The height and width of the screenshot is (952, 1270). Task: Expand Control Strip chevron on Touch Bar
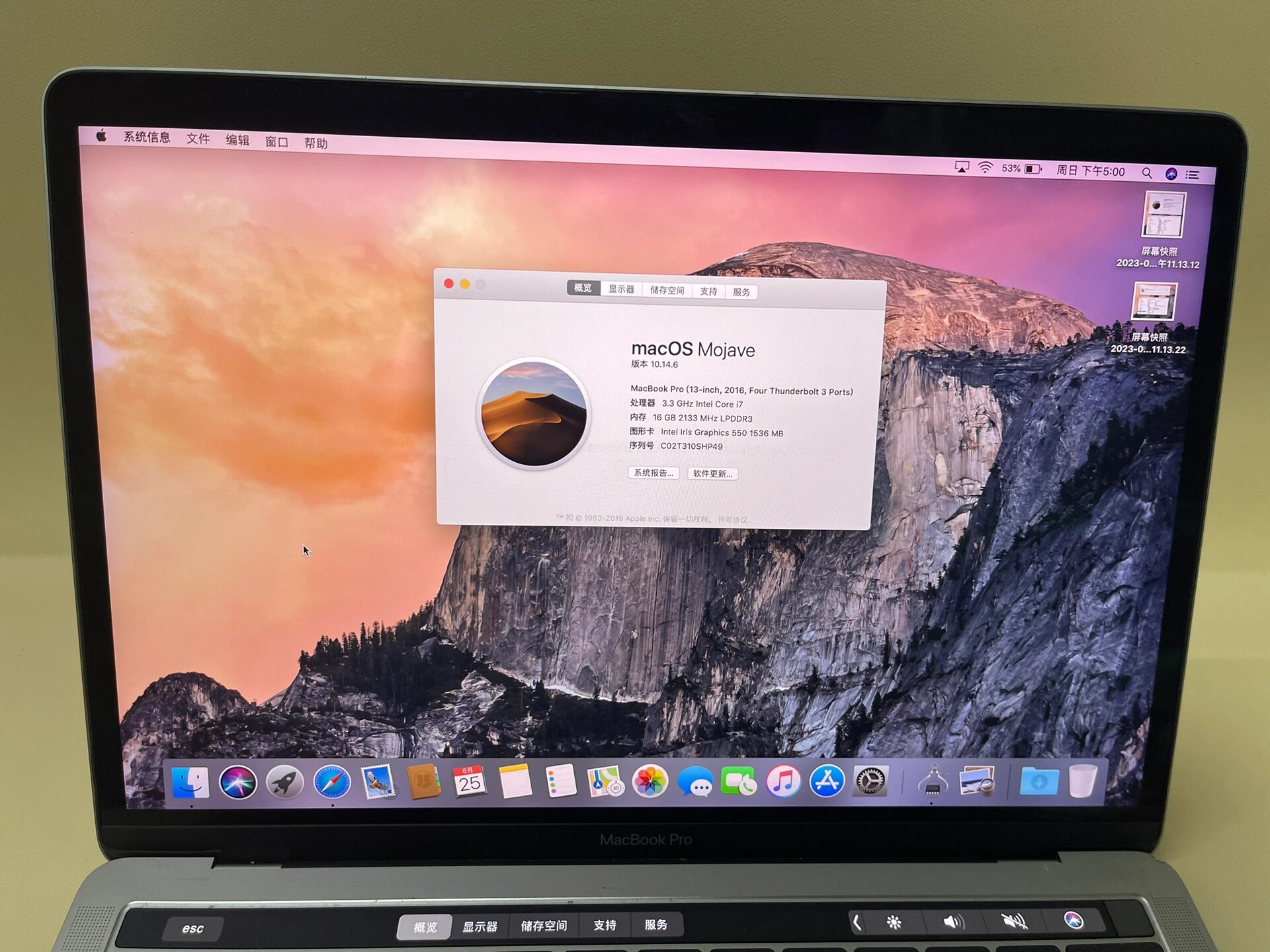[857, 922]
